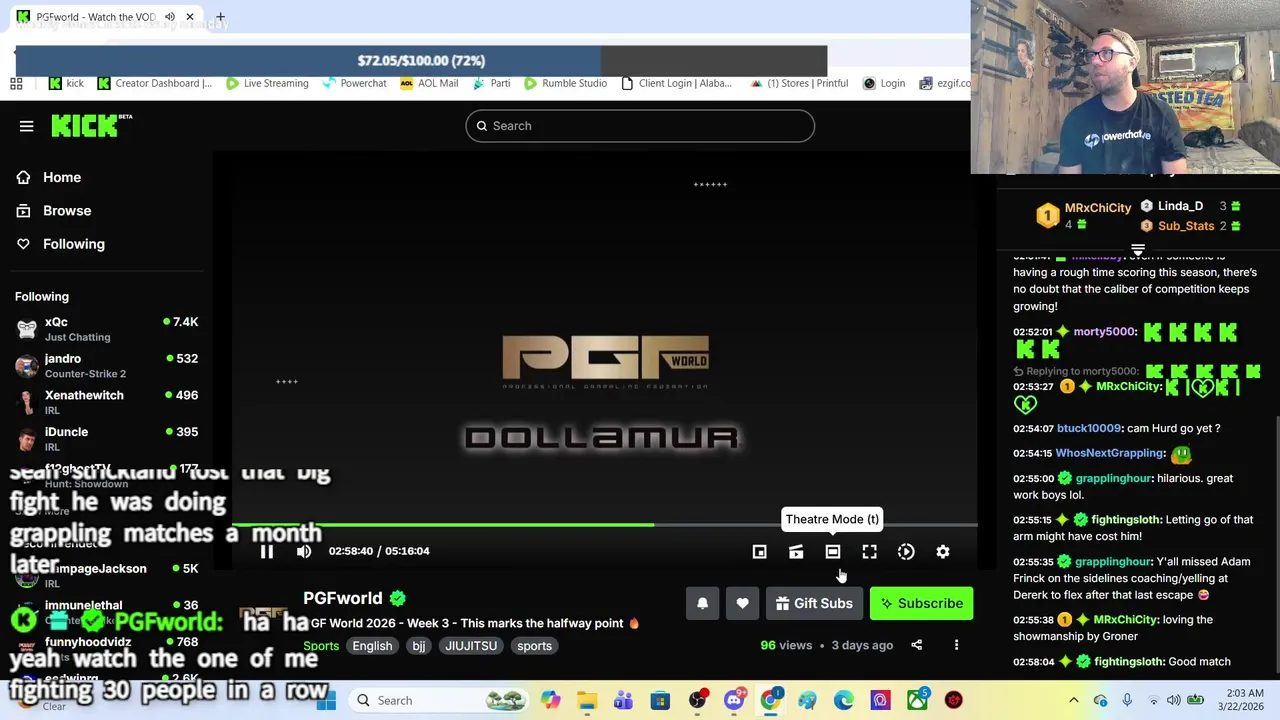Open Live Streaming bookmark
Screen dimensions: 1280x720
coord(267,84)
